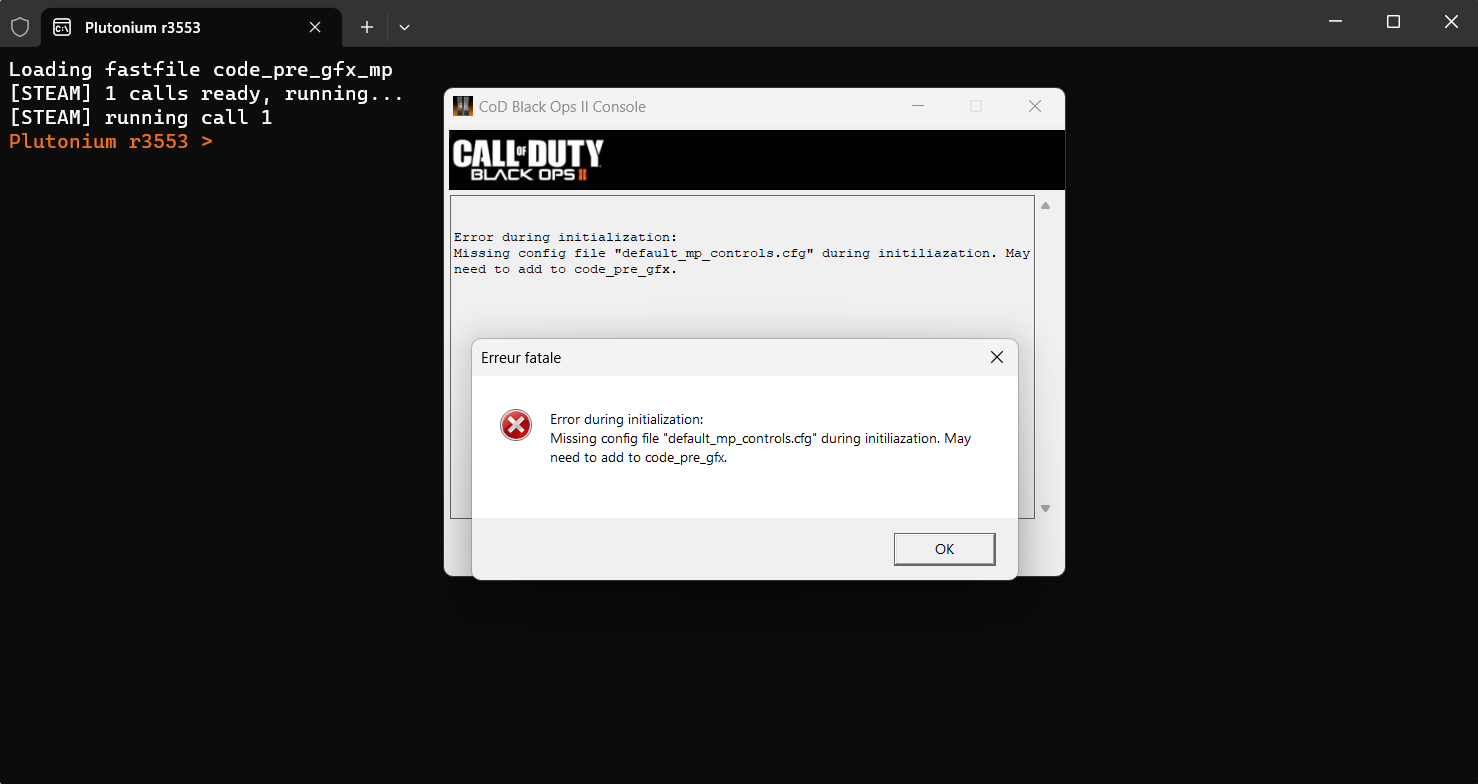This screenshot has width=1478, height=784.
Task: Click OK in the Erreur fatale dialog
Action: click(944, 549)
